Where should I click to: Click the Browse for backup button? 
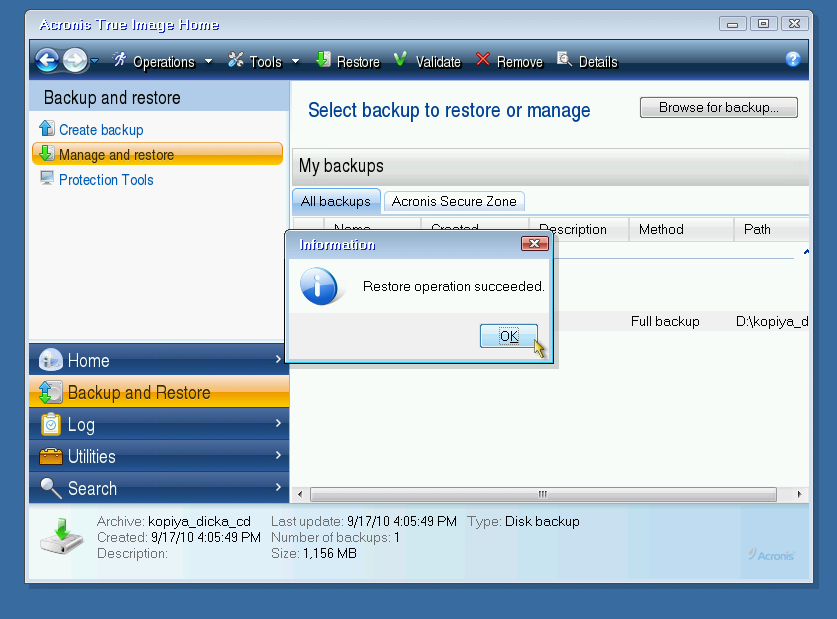coord(718,108)
